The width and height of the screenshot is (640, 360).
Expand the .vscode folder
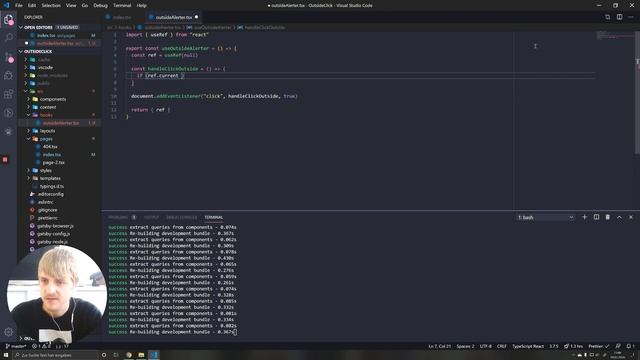45,67
